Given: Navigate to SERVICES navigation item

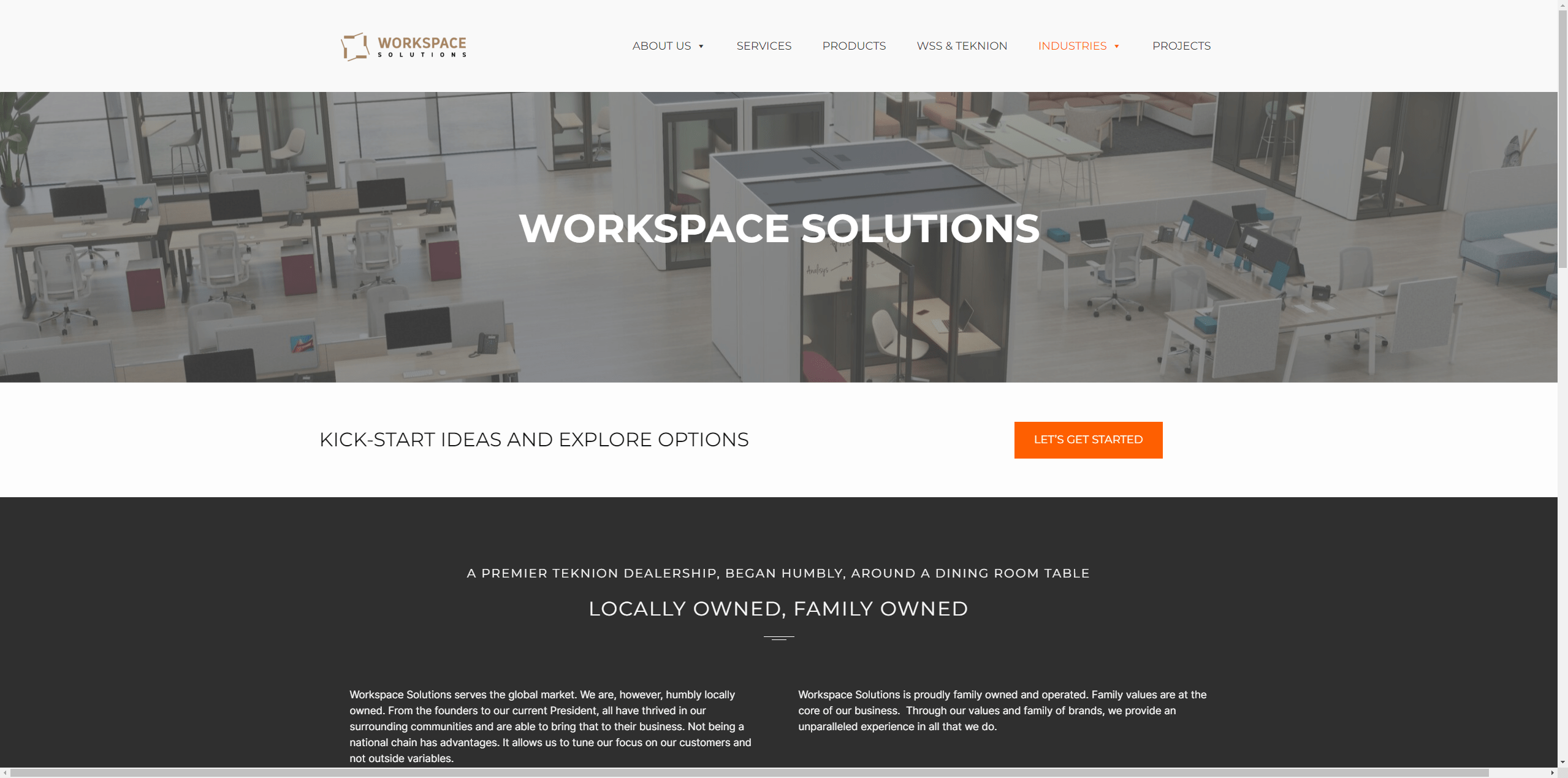Looking at the screenshot, I should [763, 45].
